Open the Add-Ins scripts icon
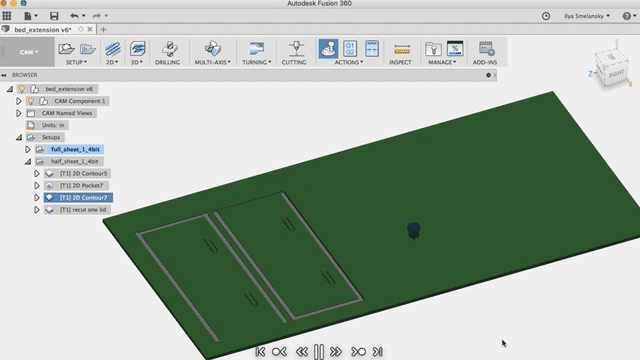This screenshot has height=360, width=640. coord(486,49)
